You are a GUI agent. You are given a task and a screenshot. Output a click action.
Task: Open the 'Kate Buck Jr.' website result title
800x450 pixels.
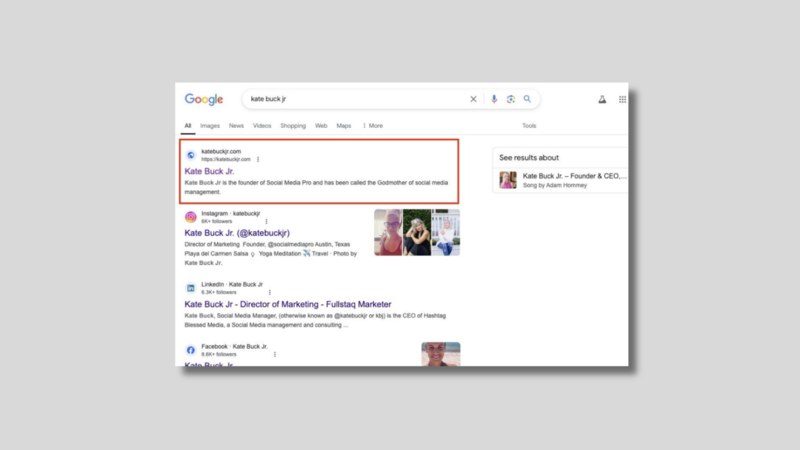(x=209, y=171)
